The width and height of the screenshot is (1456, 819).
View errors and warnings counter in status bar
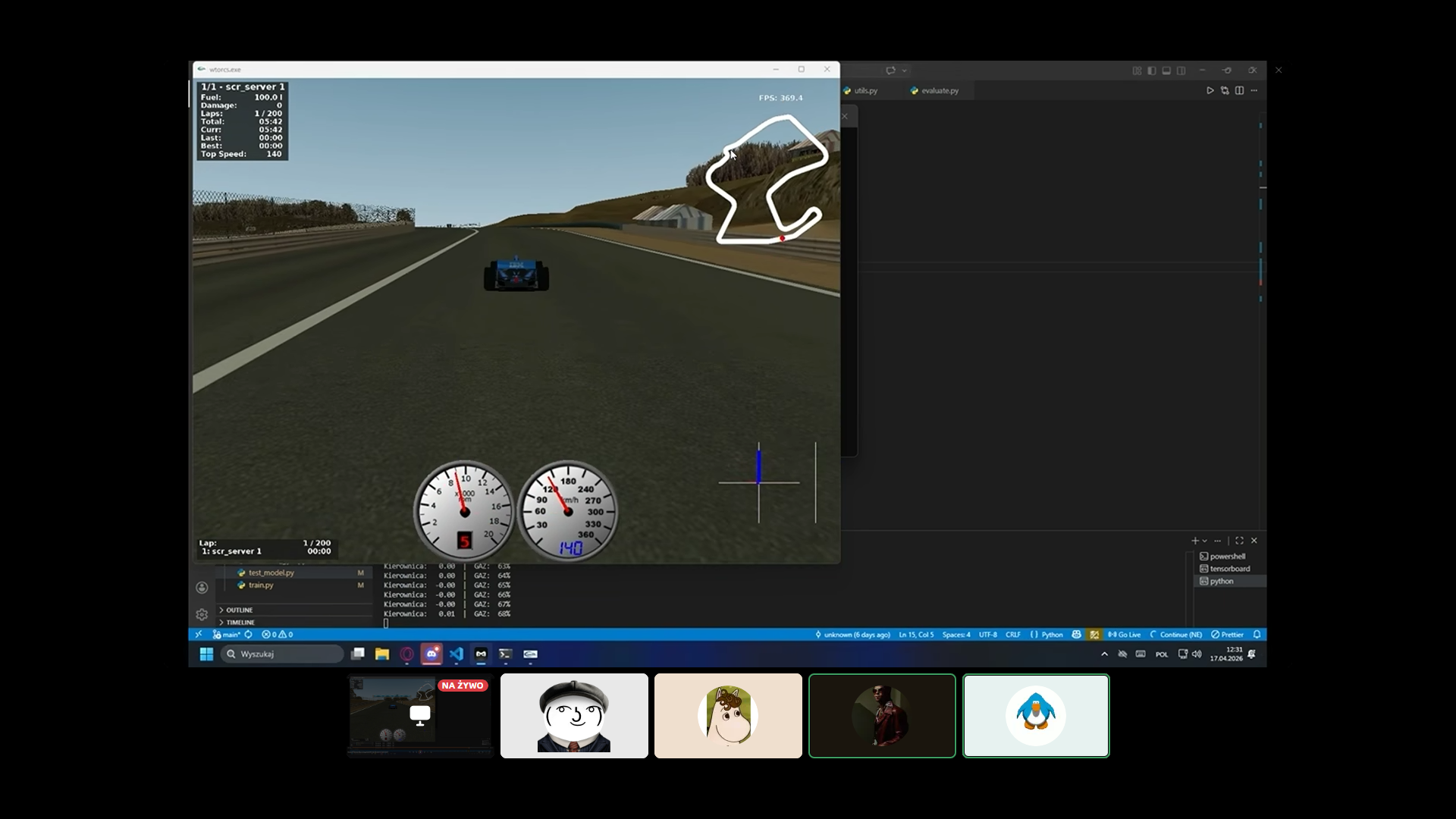pyautogui.click(x=277, y=635)
